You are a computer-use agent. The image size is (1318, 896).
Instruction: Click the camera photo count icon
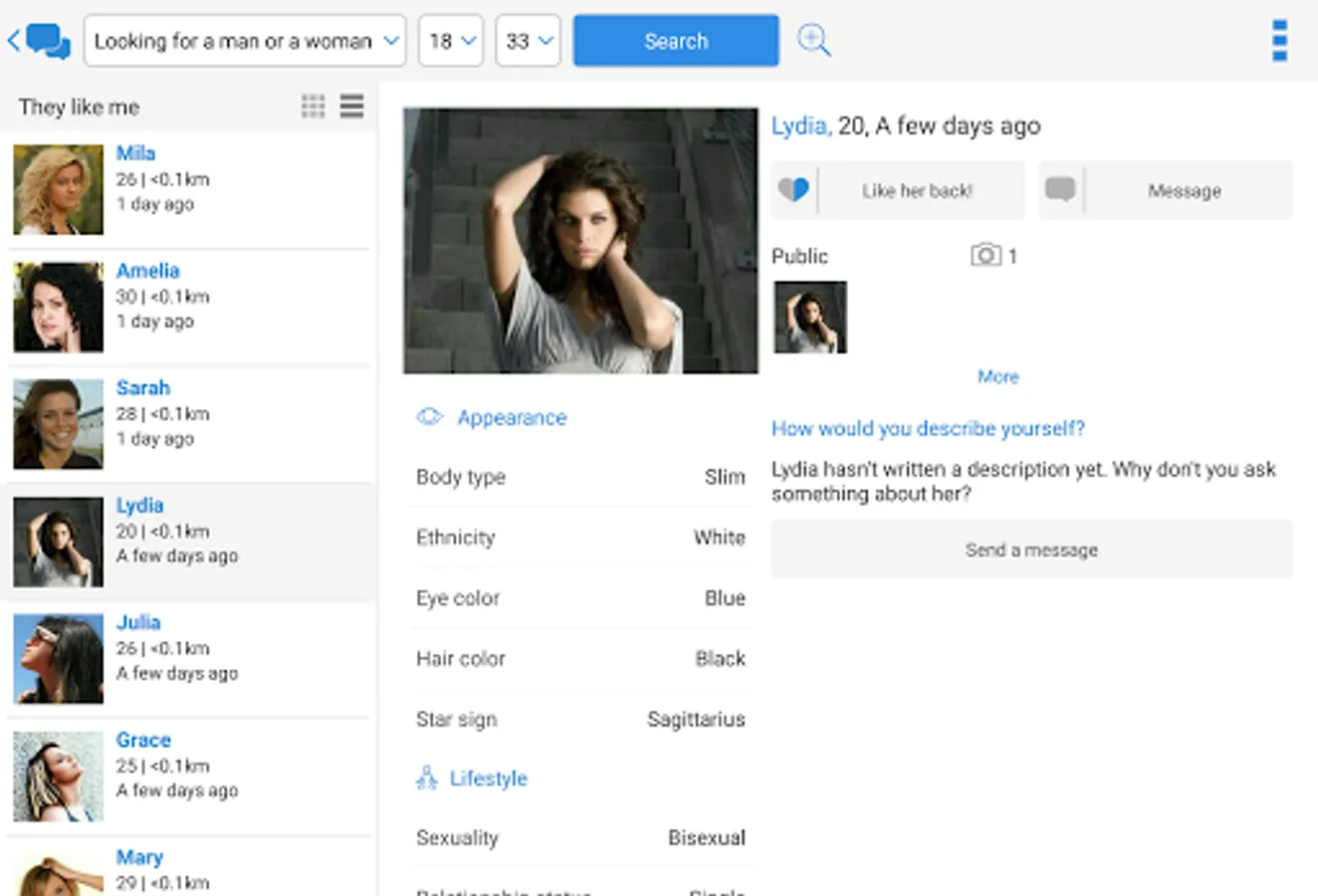coord(986,255)
